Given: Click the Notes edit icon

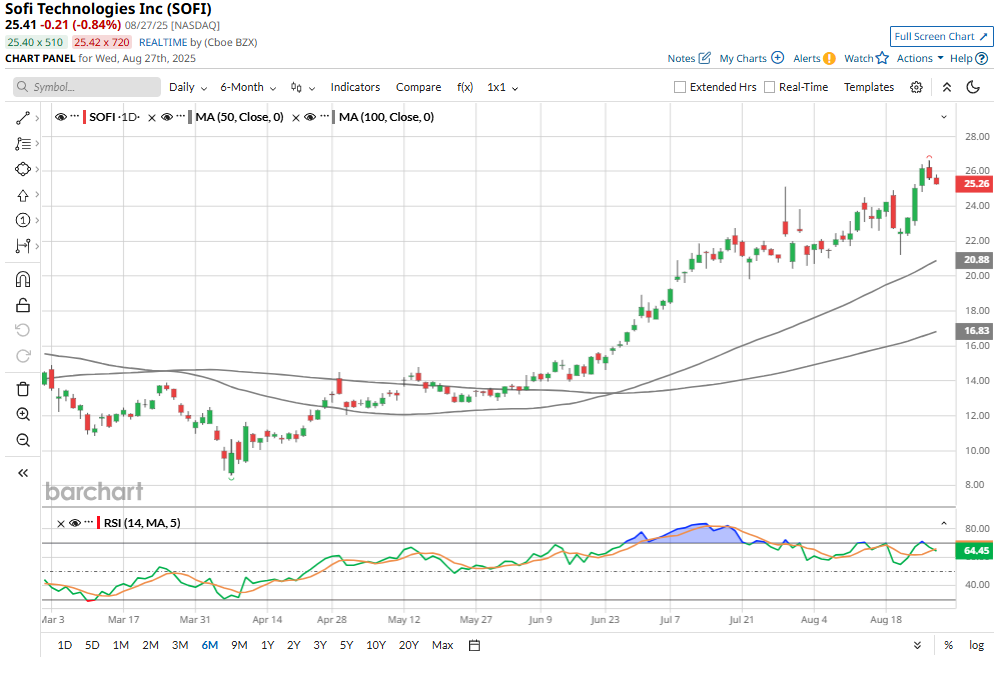Looking at the screenshot, I should 704,58.
